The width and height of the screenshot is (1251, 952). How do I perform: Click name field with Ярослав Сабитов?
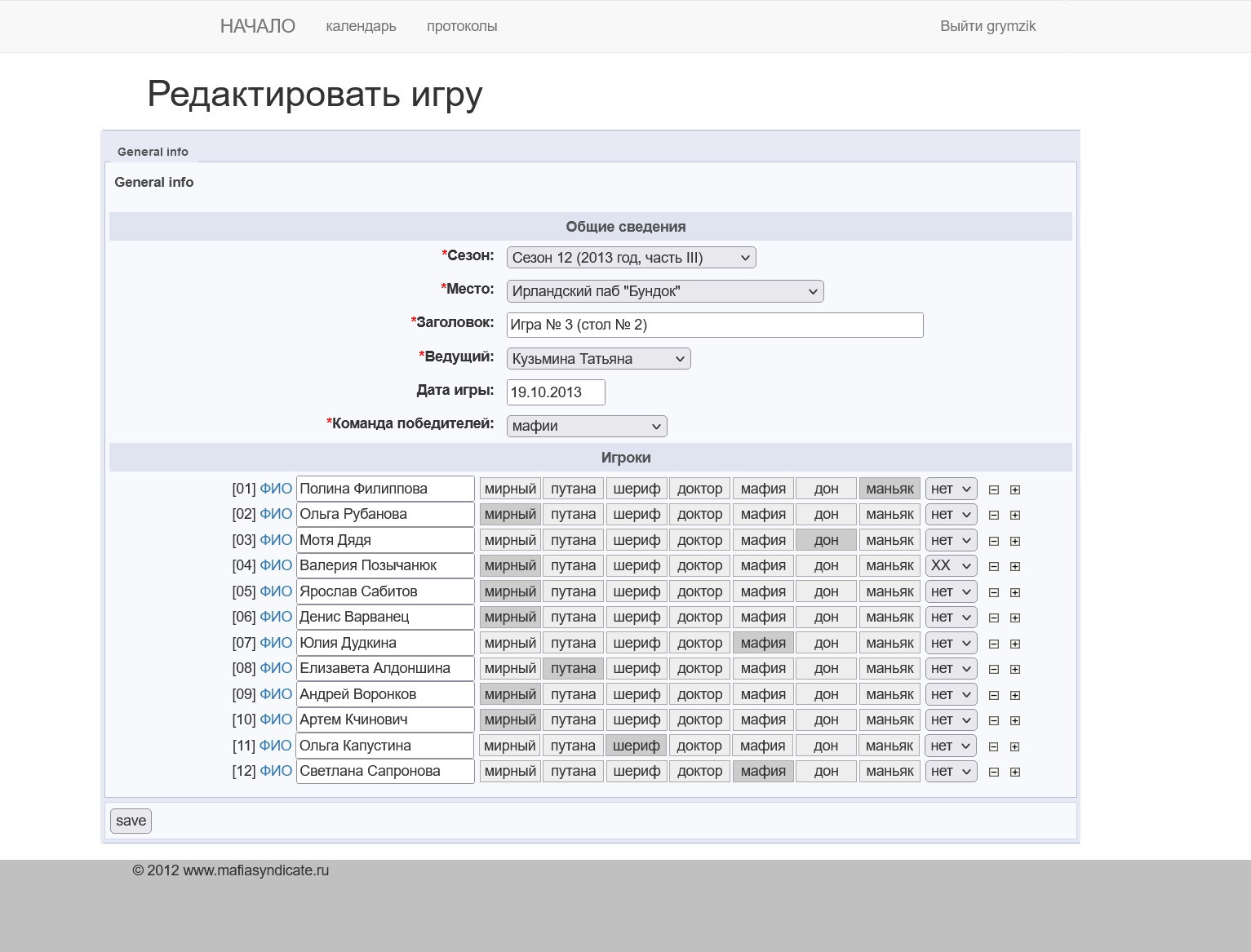tap(385, 591)
